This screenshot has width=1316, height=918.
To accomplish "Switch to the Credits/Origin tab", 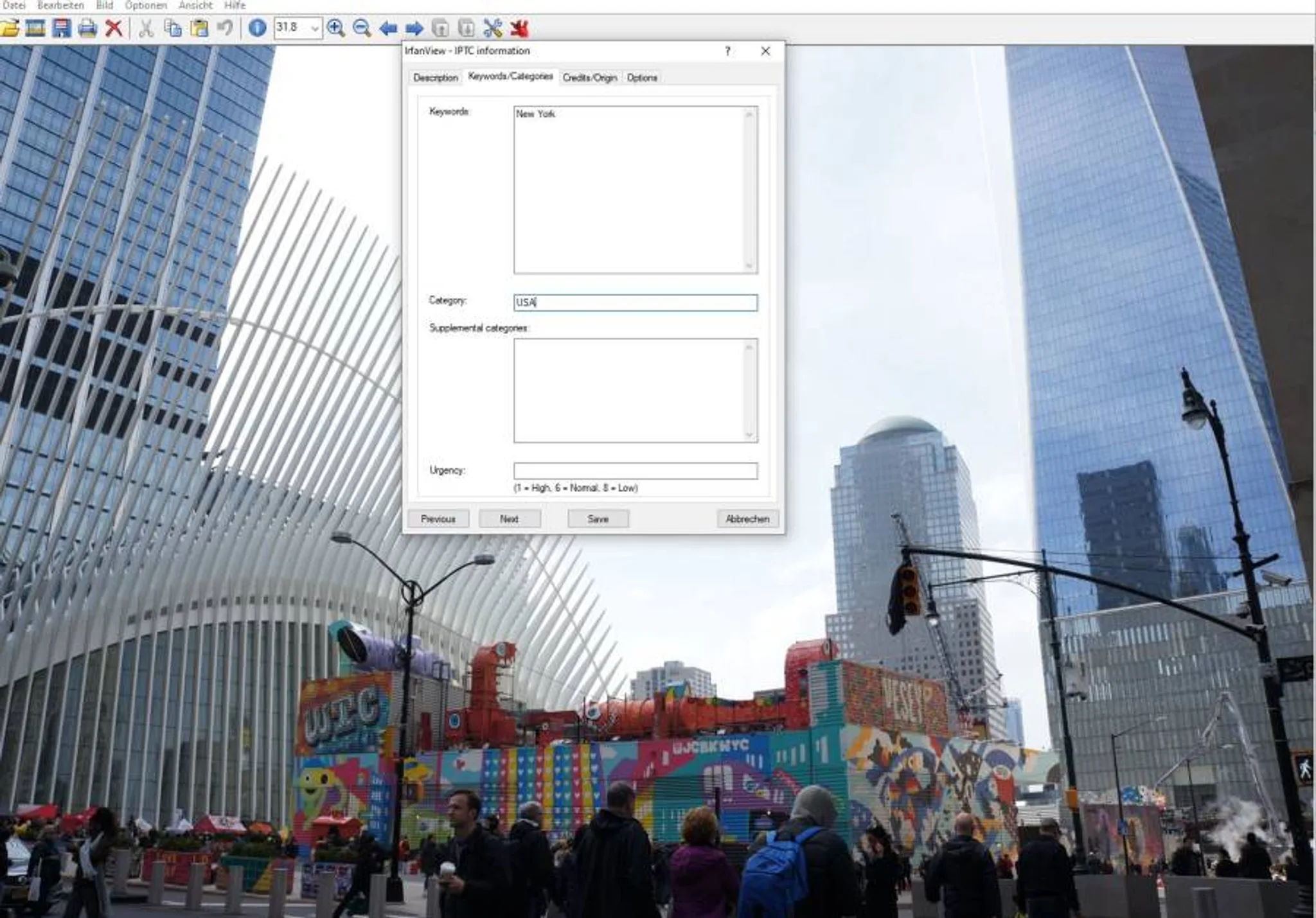I will (589, 78).
